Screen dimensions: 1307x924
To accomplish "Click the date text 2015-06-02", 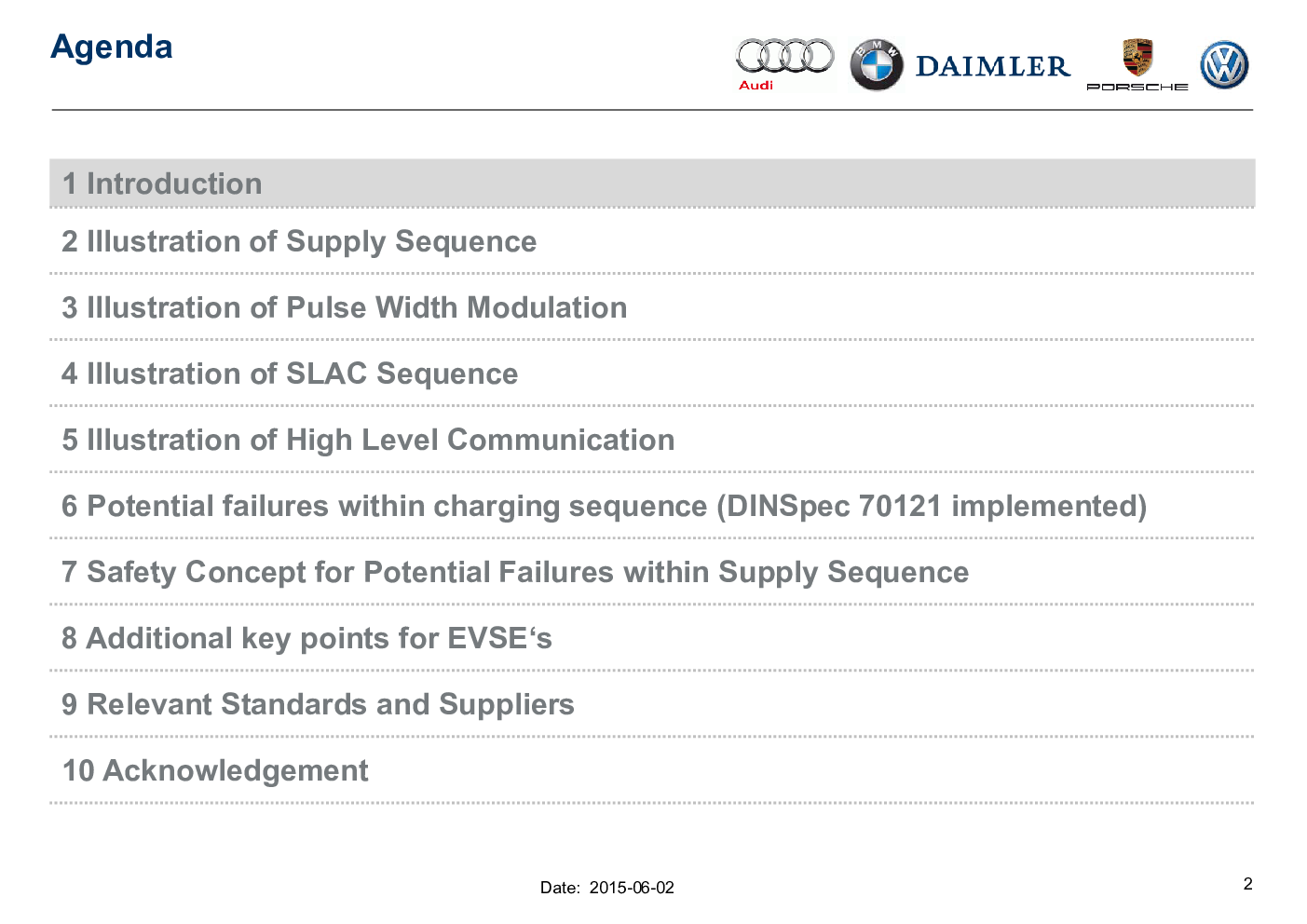I will (631, 888).
